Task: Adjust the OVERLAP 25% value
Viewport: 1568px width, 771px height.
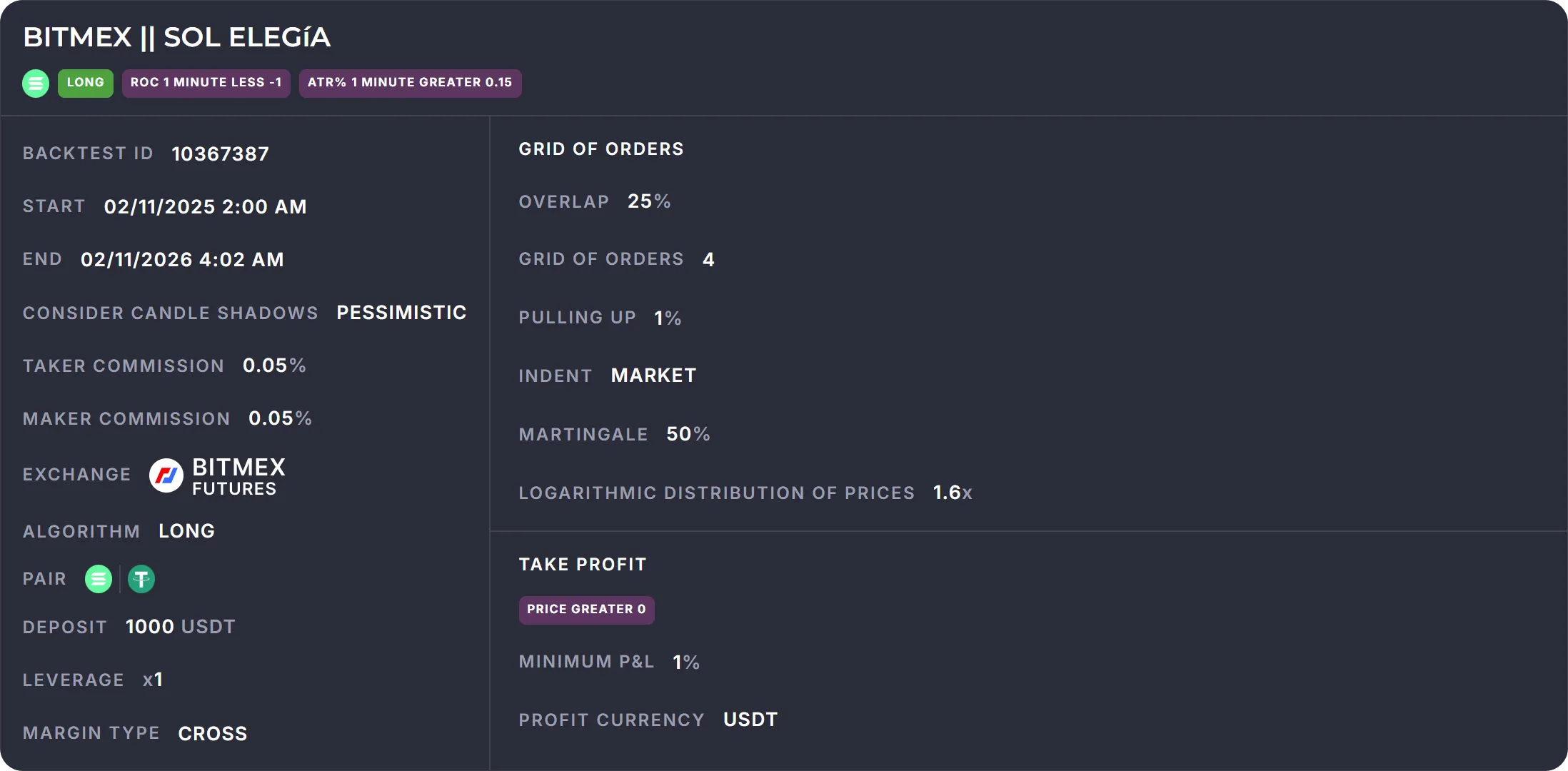Action: [x=648, y=201]
